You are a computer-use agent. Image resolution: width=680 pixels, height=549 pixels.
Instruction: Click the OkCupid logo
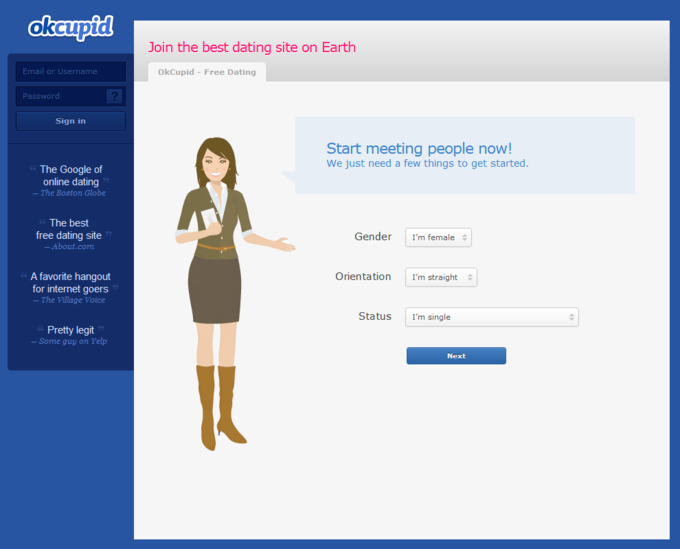click(71, 27)
